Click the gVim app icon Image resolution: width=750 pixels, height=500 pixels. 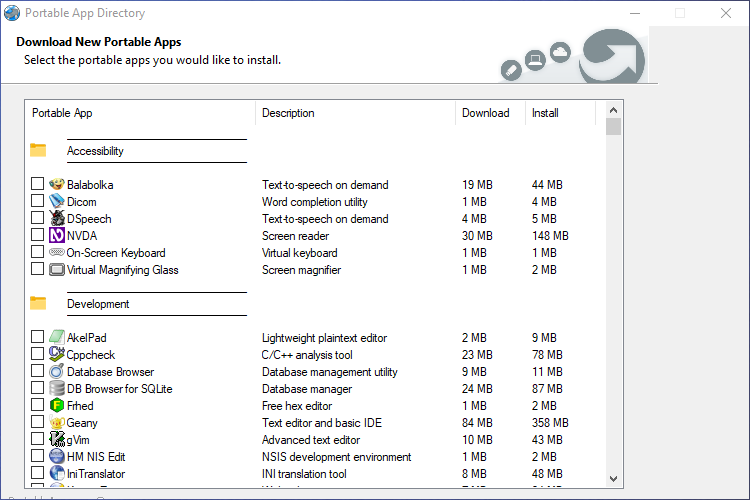click(x=57, y=440)
